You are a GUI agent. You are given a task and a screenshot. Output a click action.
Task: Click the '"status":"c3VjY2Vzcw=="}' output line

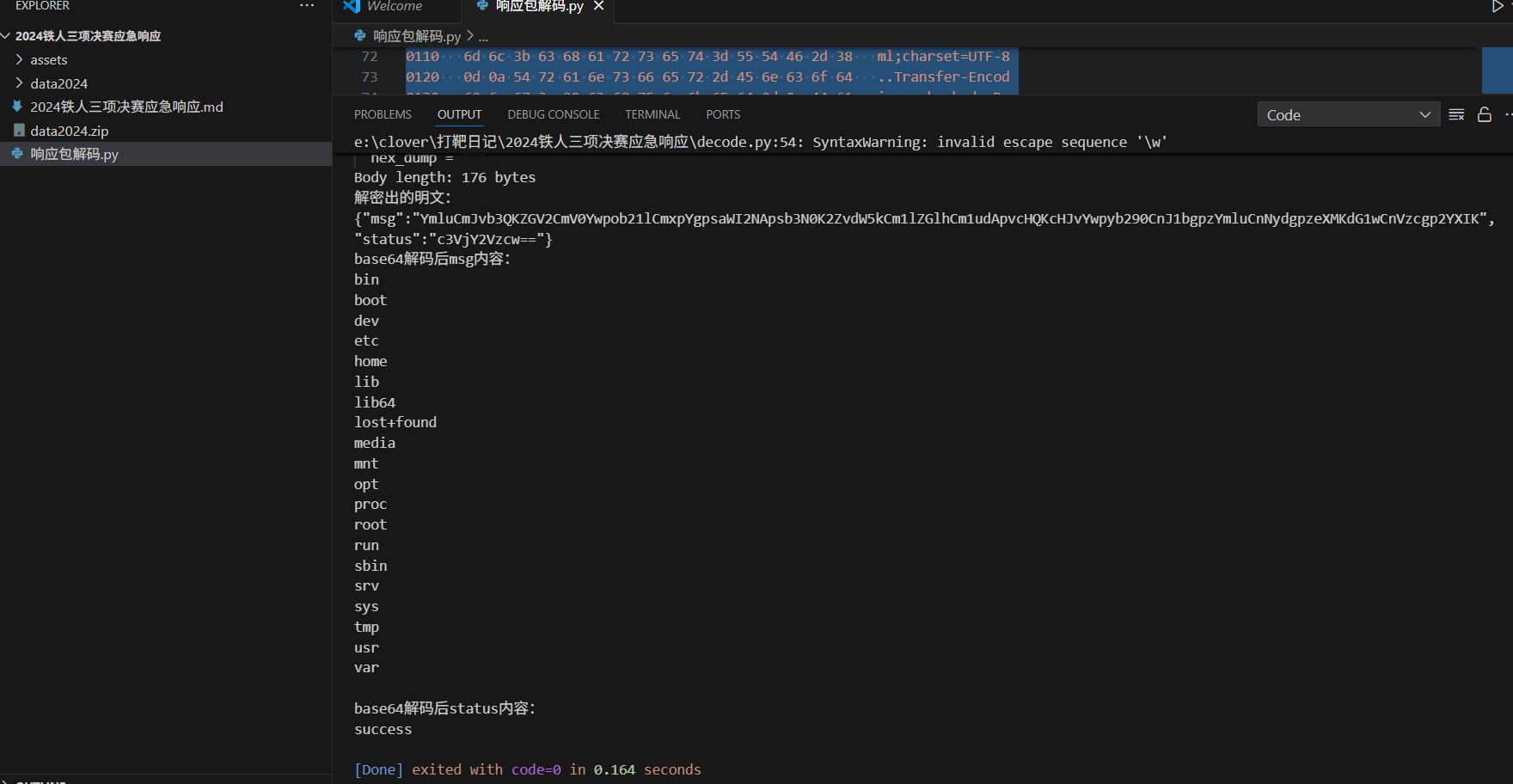pyautogui.click(x=453, y=239)
